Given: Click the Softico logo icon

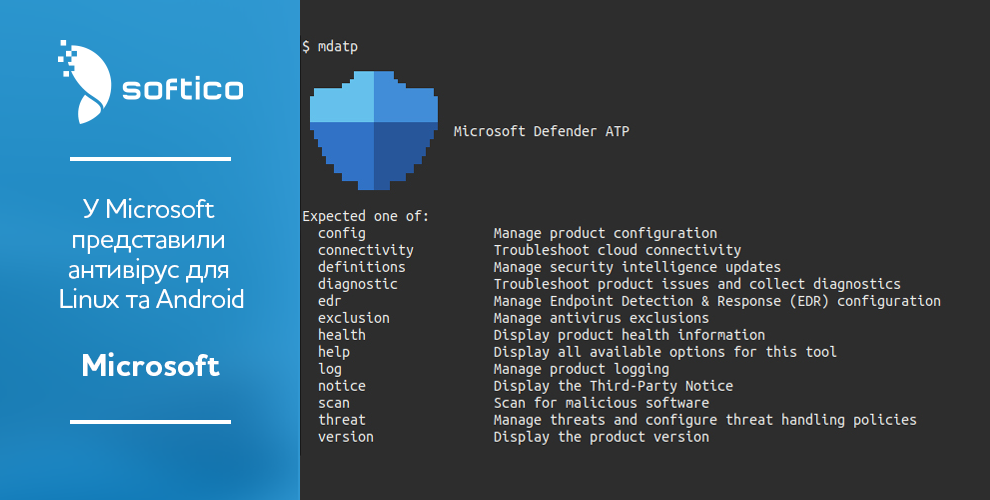Looking at the screenshot, I should 84,84.
